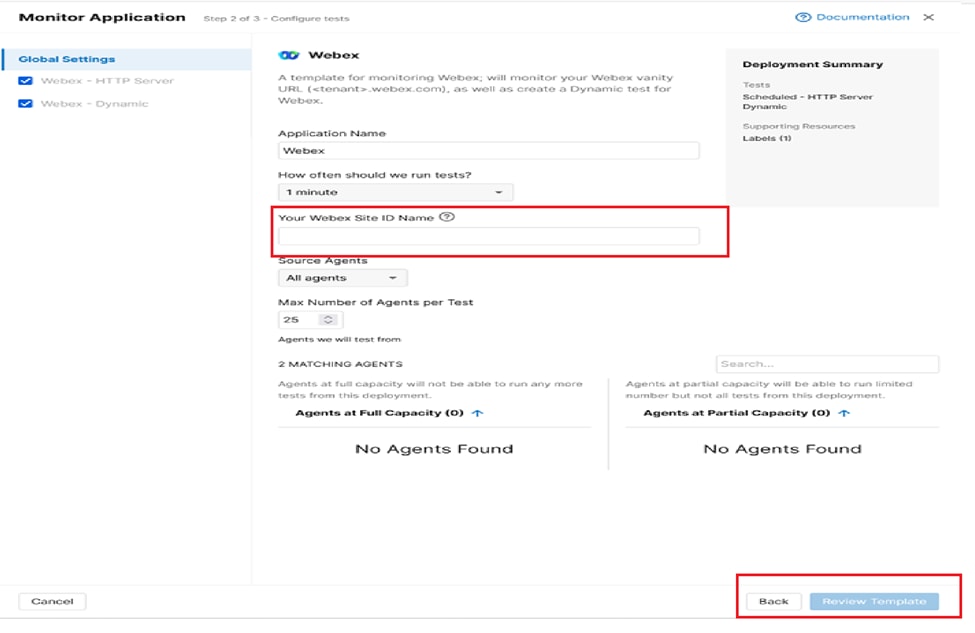Focus the agents Search box
The width and height of the screenshot is (975, 633).
827,364
